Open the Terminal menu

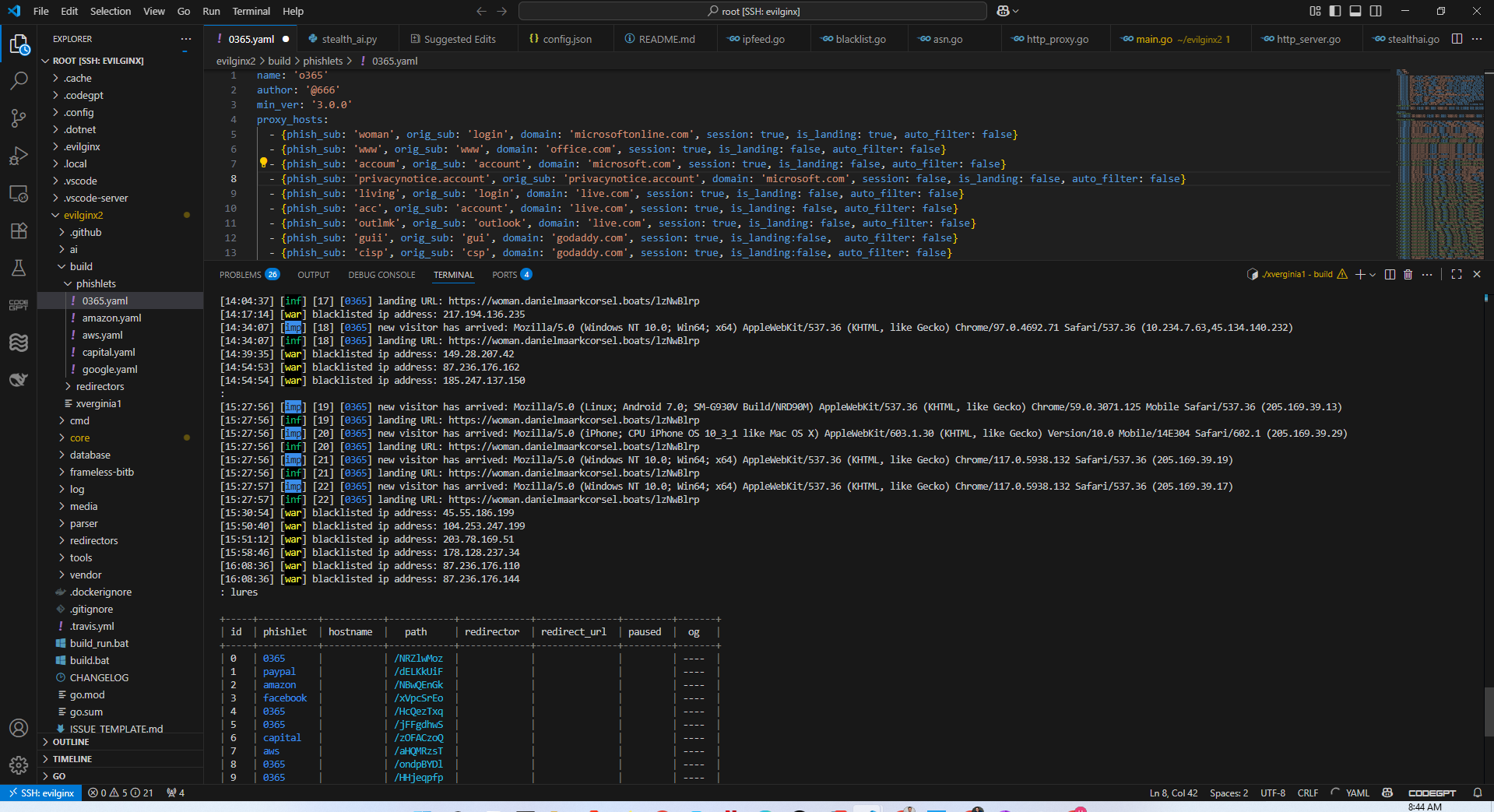point(251,11)
